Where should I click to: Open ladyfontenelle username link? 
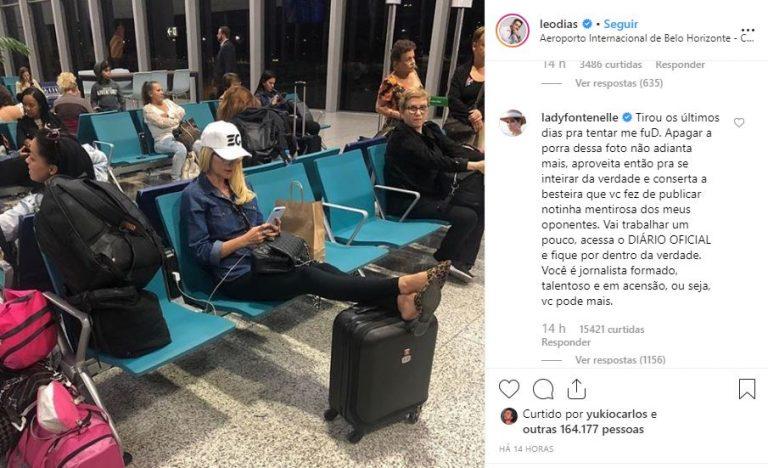coord(580,118)
